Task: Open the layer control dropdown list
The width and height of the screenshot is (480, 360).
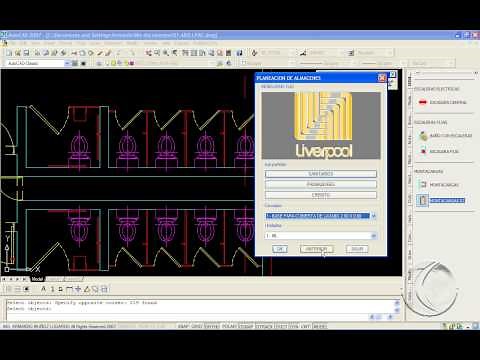Action: coord(212,63)
